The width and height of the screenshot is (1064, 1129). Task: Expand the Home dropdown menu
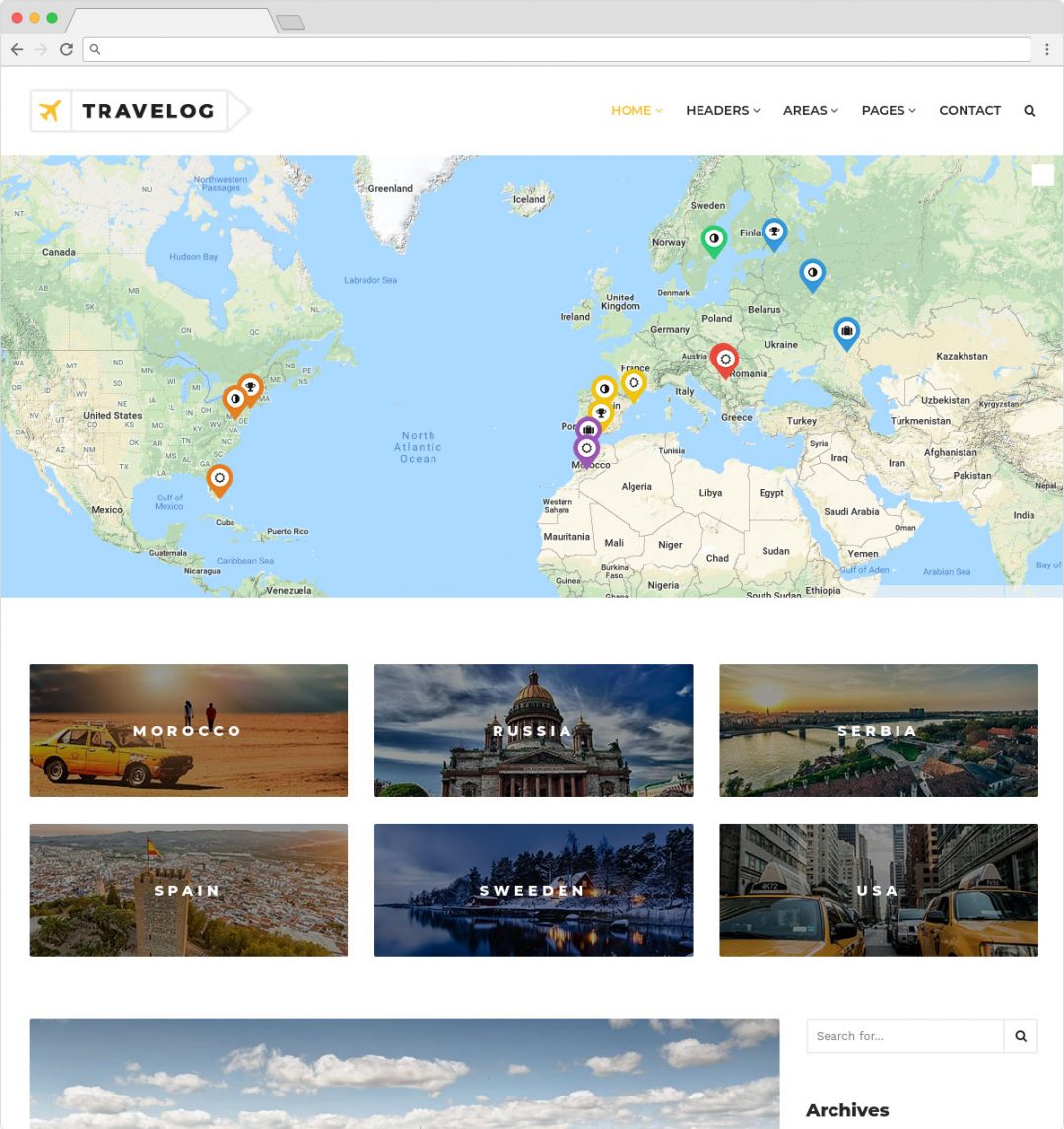coord(636,111)
